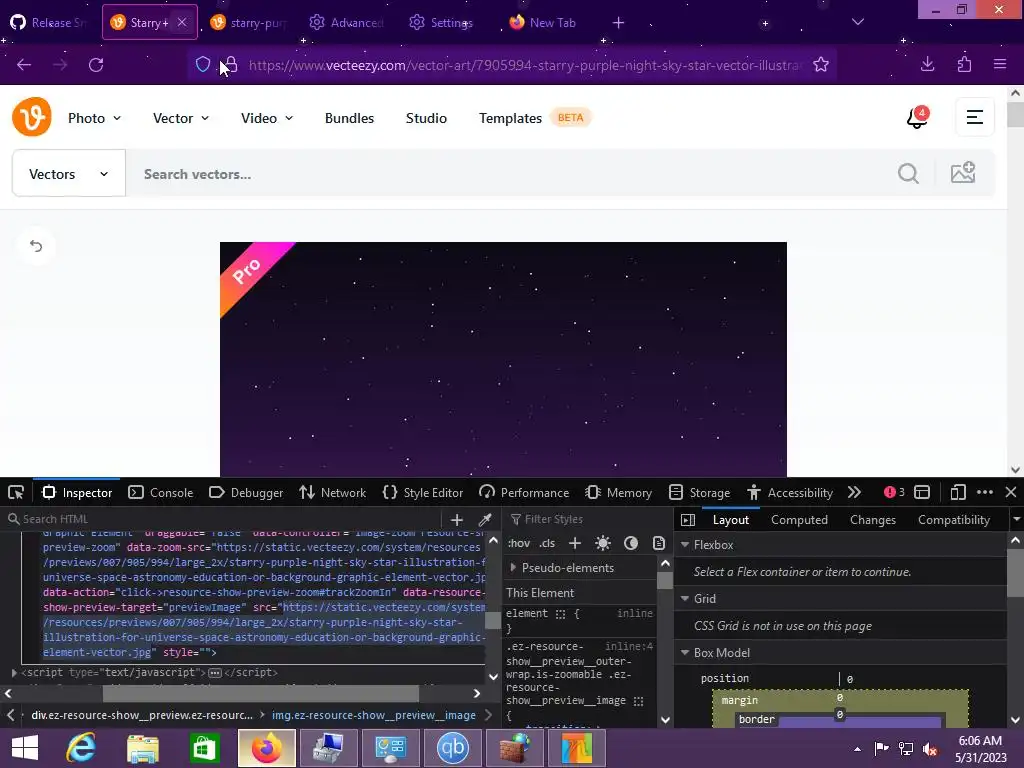Click the new tab plus button

pos(618,23)
